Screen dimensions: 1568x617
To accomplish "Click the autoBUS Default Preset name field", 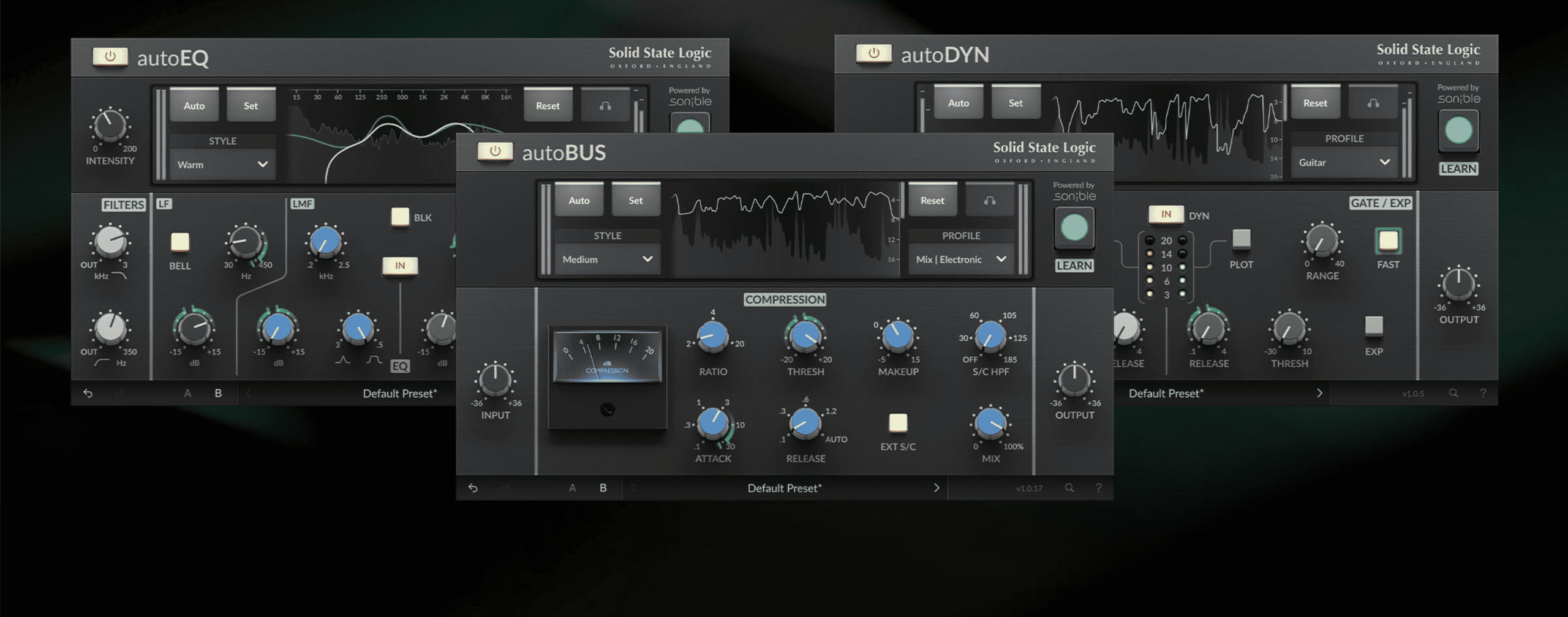I will click(784, 488).
